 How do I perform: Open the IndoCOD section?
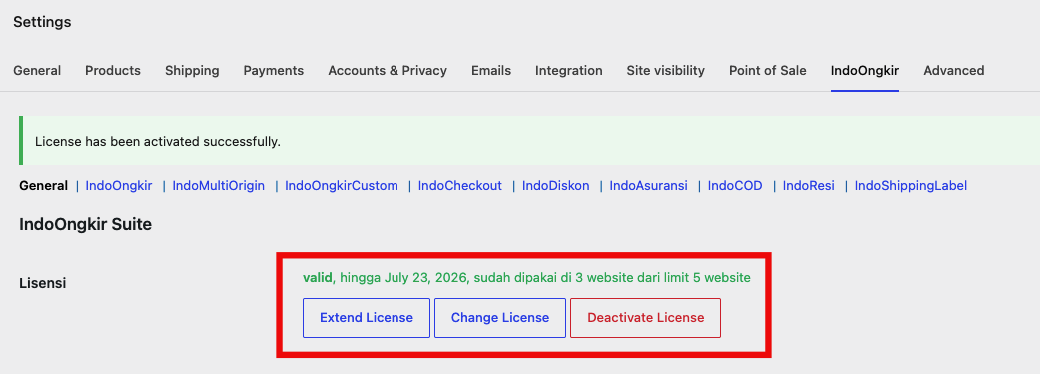[x=735, y=186]
